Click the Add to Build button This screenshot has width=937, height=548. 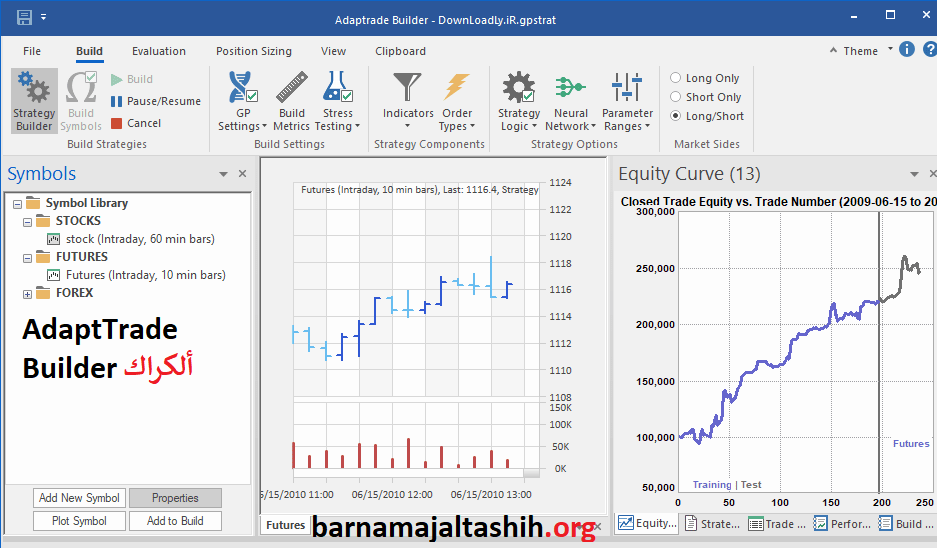click(x=175, y=521)
